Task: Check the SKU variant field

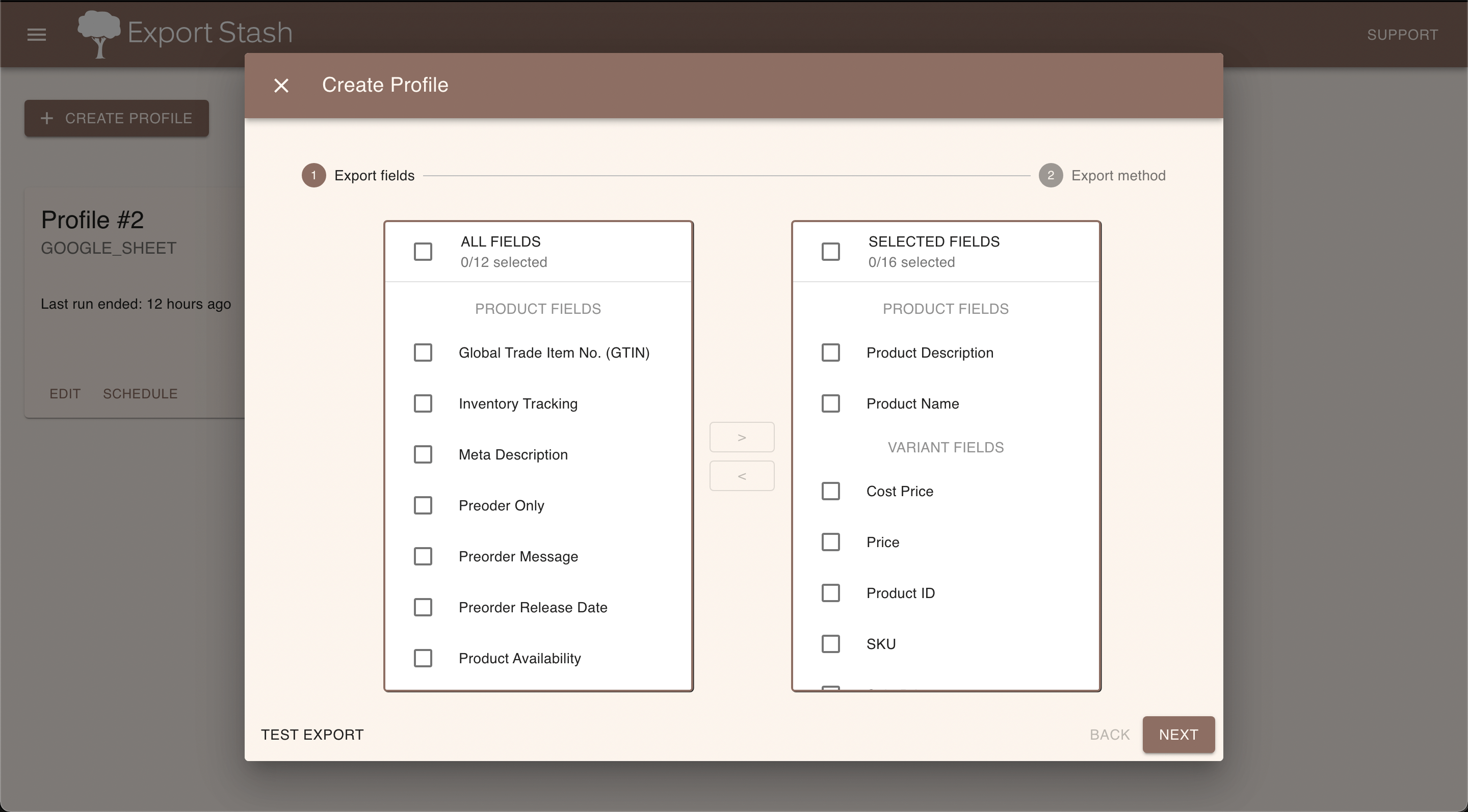Action: (830, 643)
